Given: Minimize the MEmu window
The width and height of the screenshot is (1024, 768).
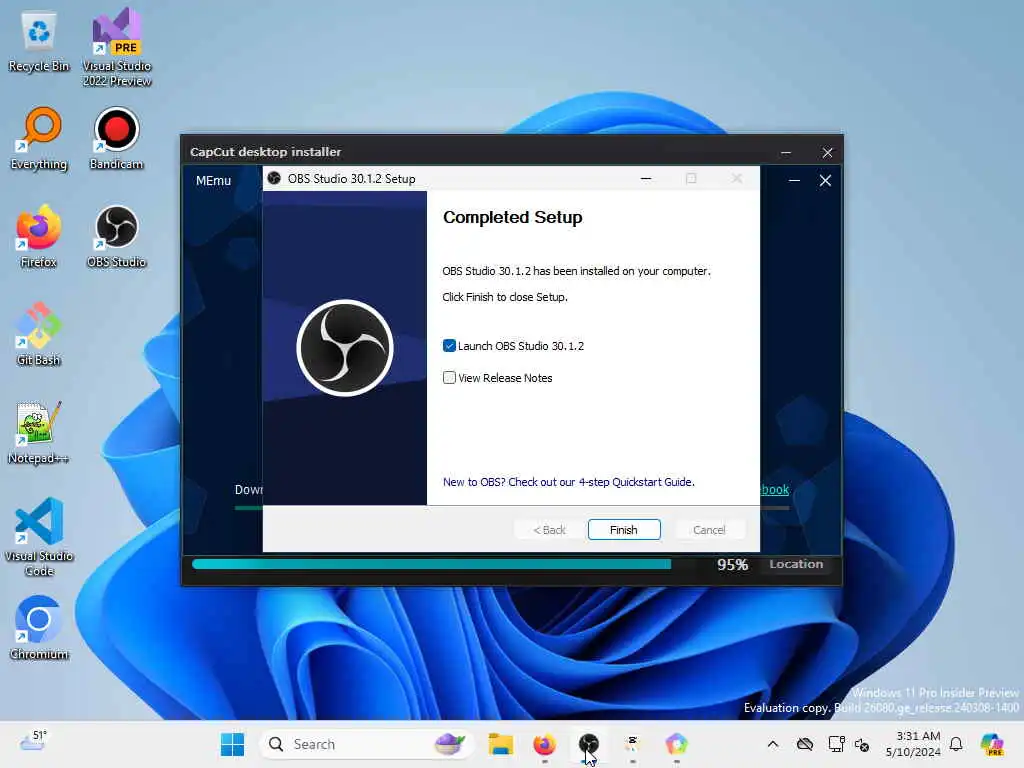Looking at the screenshot, I should point(794,181).
